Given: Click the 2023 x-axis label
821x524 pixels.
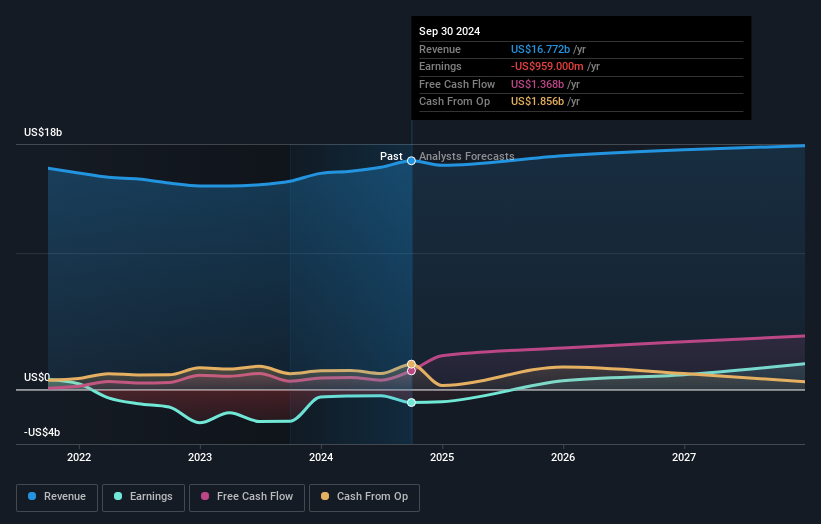Looking at the screenshot, I should coord(200,458).
